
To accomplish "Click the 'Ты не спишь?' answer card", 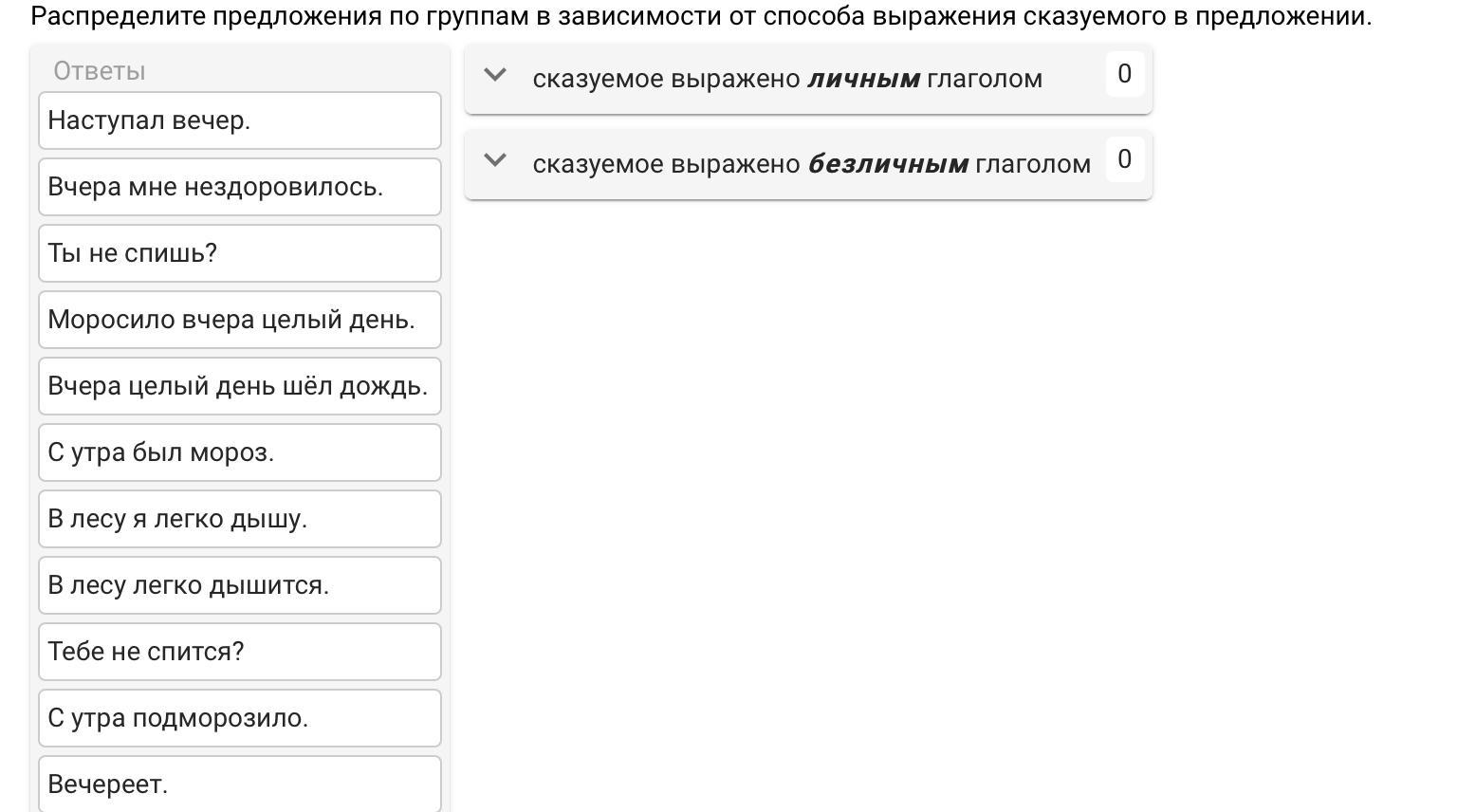I will tap(240, 253).
